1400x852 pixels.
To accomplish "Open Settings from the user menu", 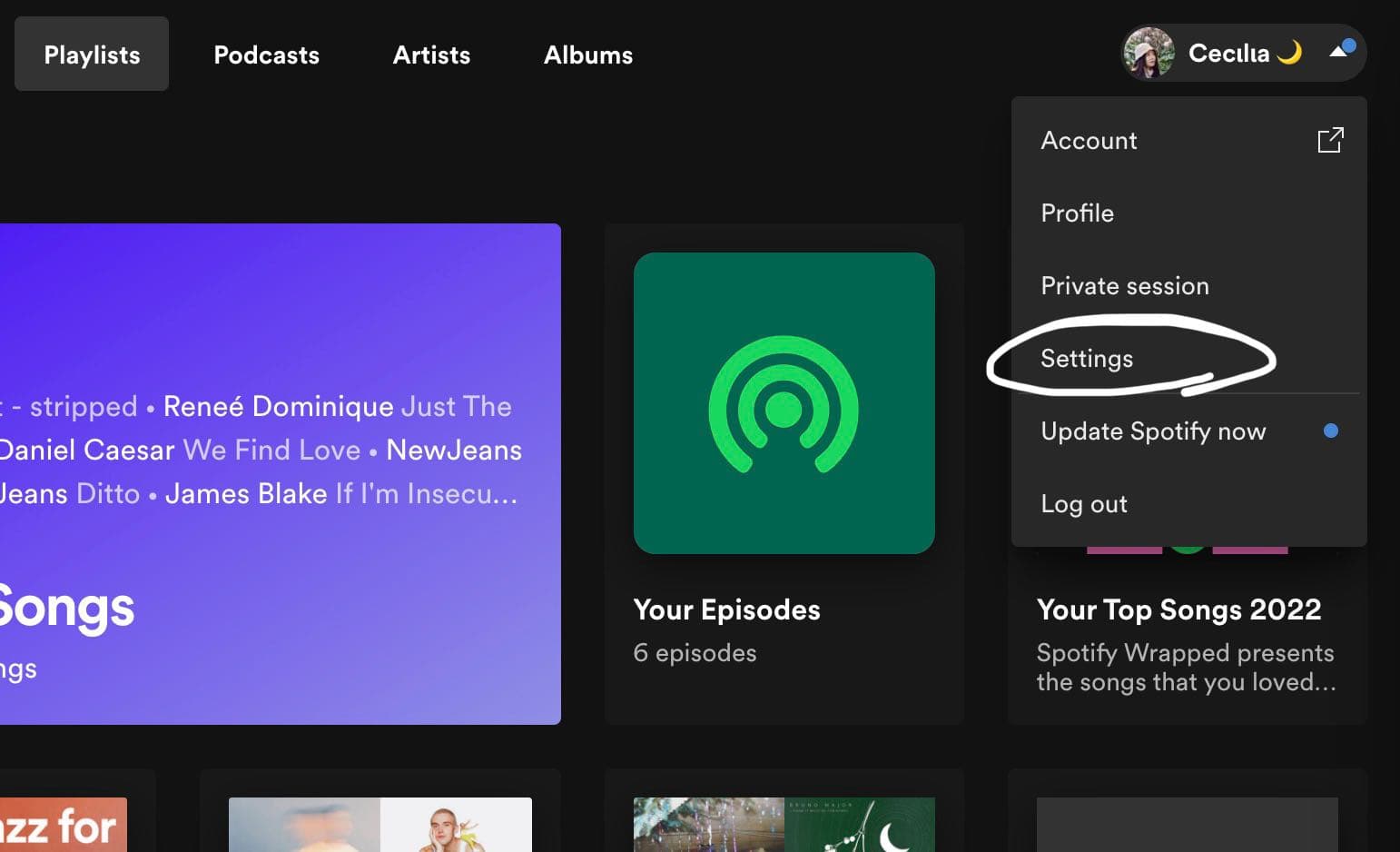I will click(x=1086, y=358).
